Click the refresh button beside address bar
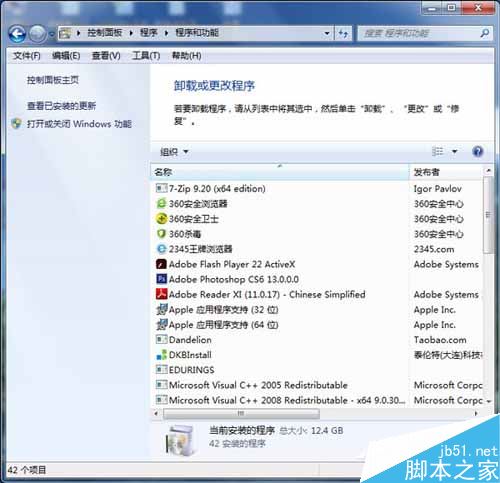500x483 pixels. (x=343, y=33)
